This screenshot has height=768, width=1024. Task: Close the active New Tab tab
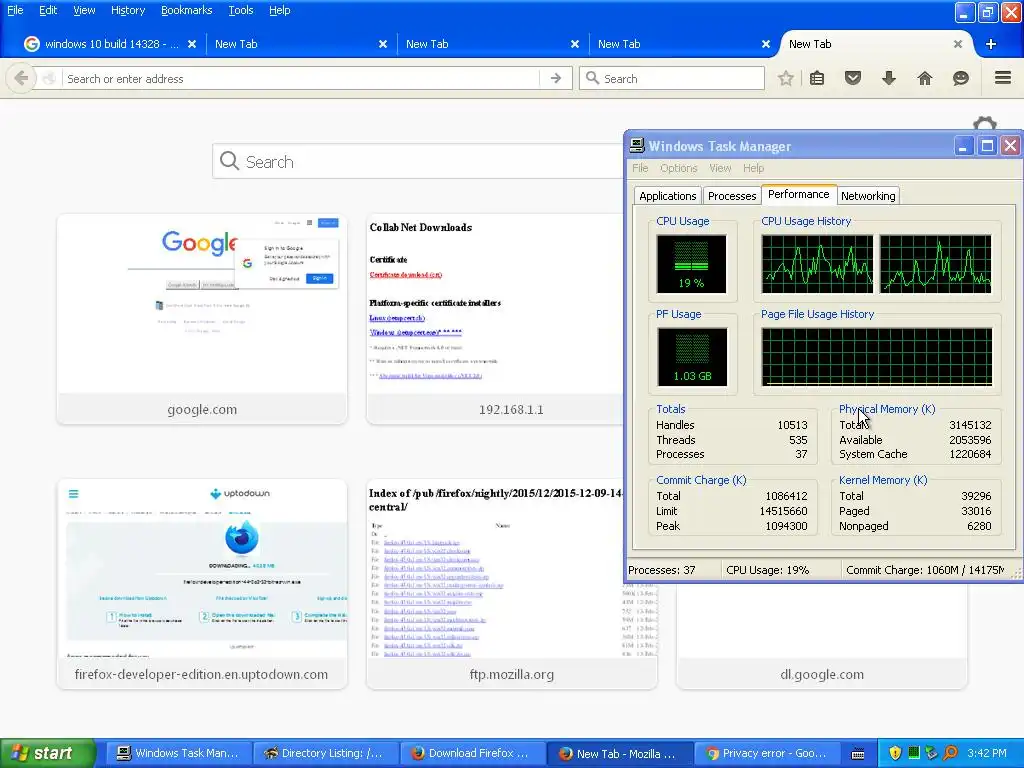[958, 44]
